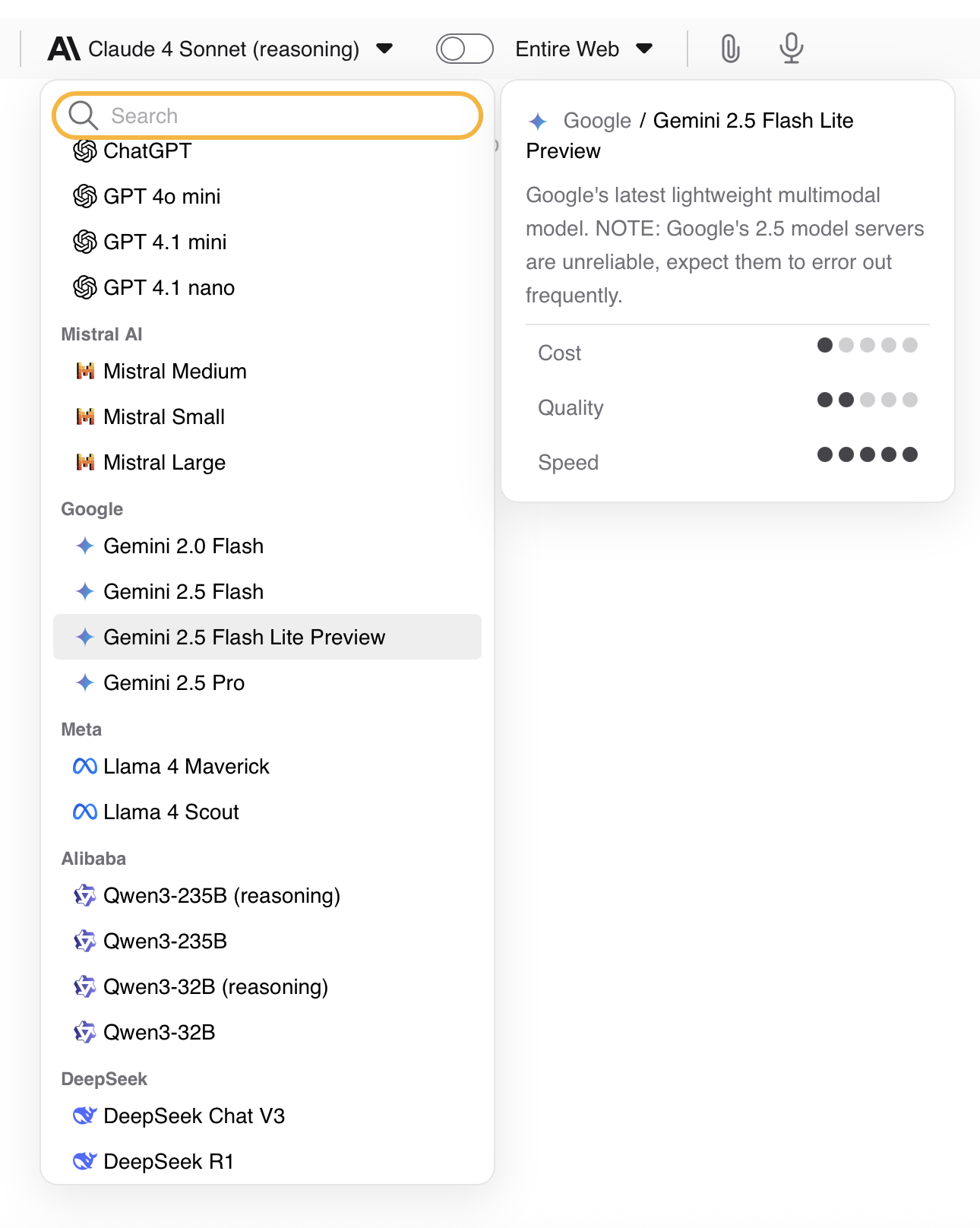
Task: Open the Claude 4 Sonnet model dropdown arrow
Action: pyautogui.click(x=384, y=49)
